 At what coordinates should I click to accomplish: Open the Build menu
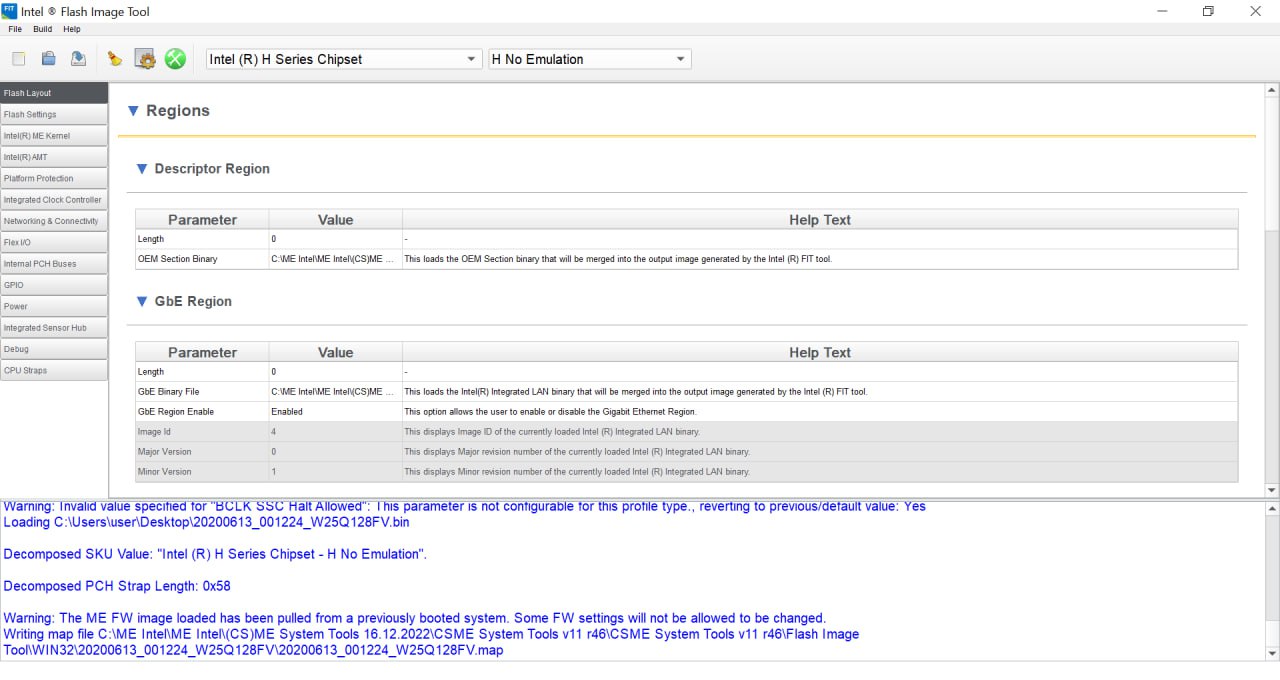(42, 29)
